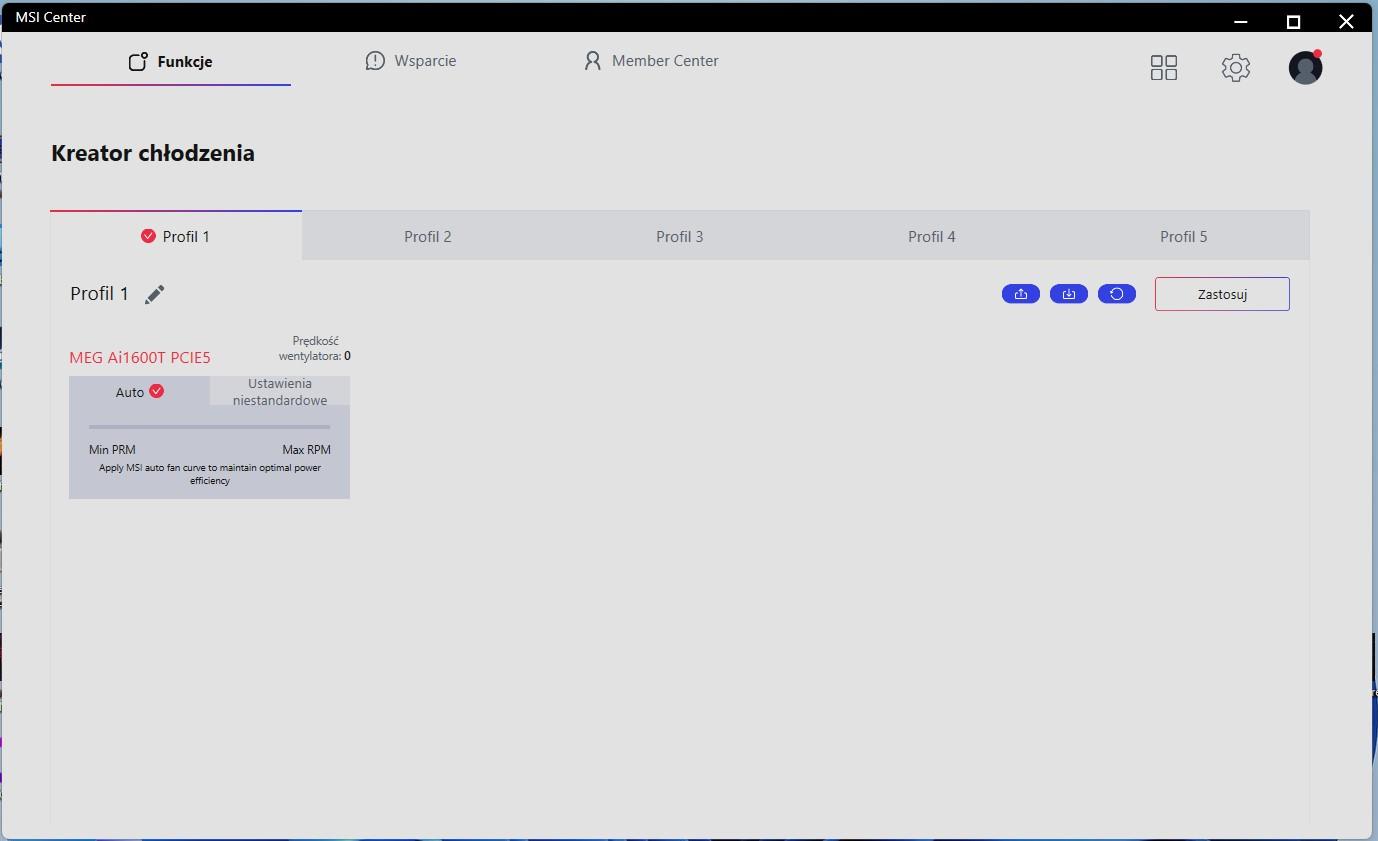Click the reset profile refresh icon

coord(1117,294)
